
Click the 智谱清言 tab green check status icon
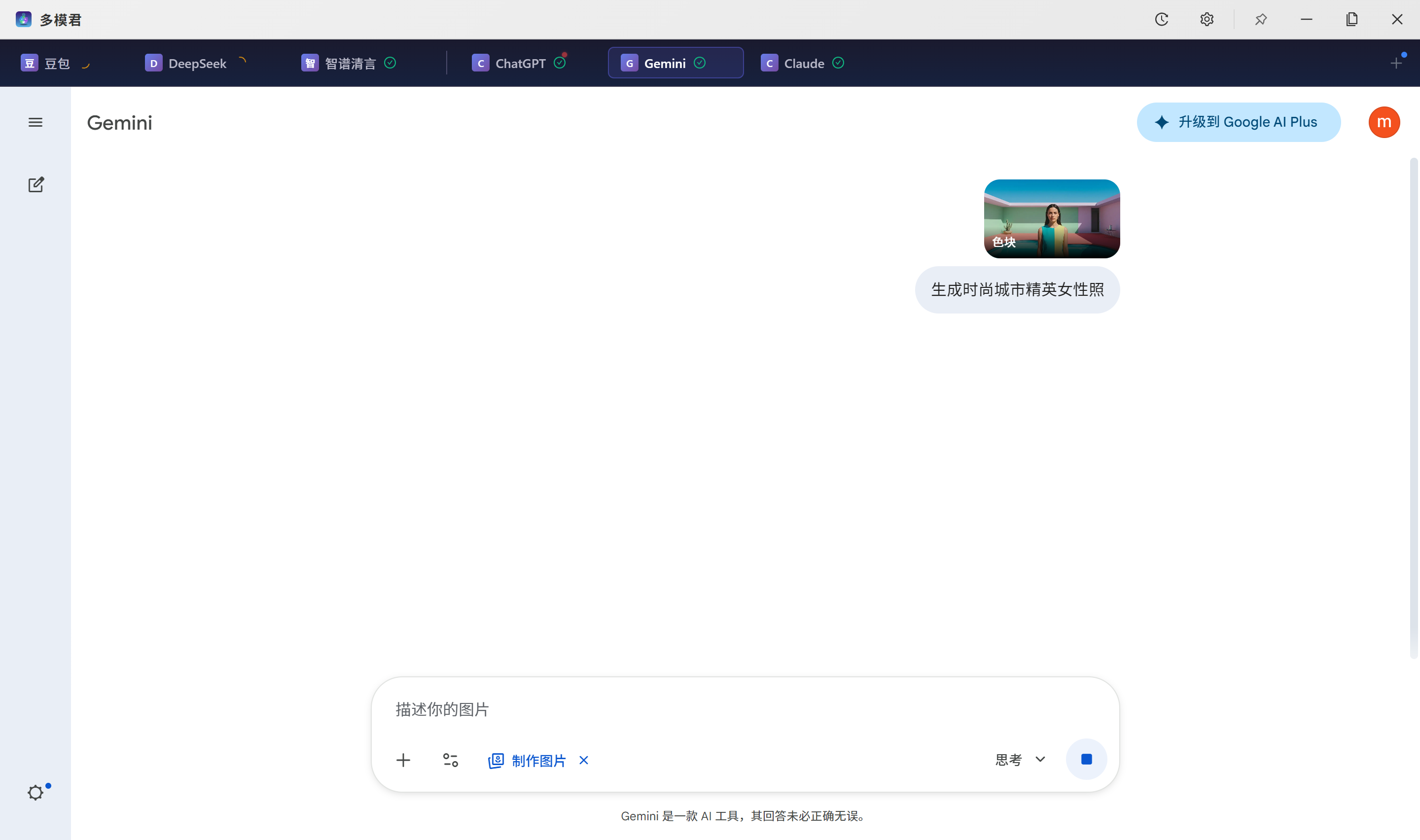pyautogui.click(x=390, y=63)
